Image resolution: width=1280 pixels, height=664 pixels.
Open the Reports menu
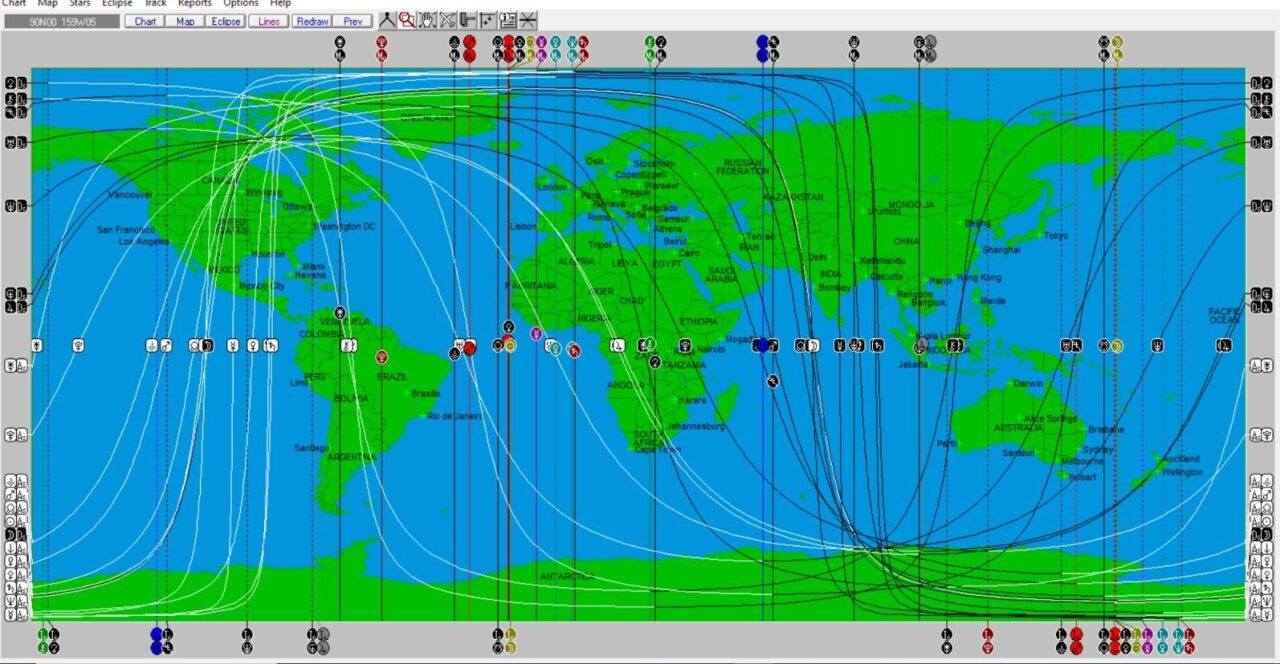coord(194,3)
